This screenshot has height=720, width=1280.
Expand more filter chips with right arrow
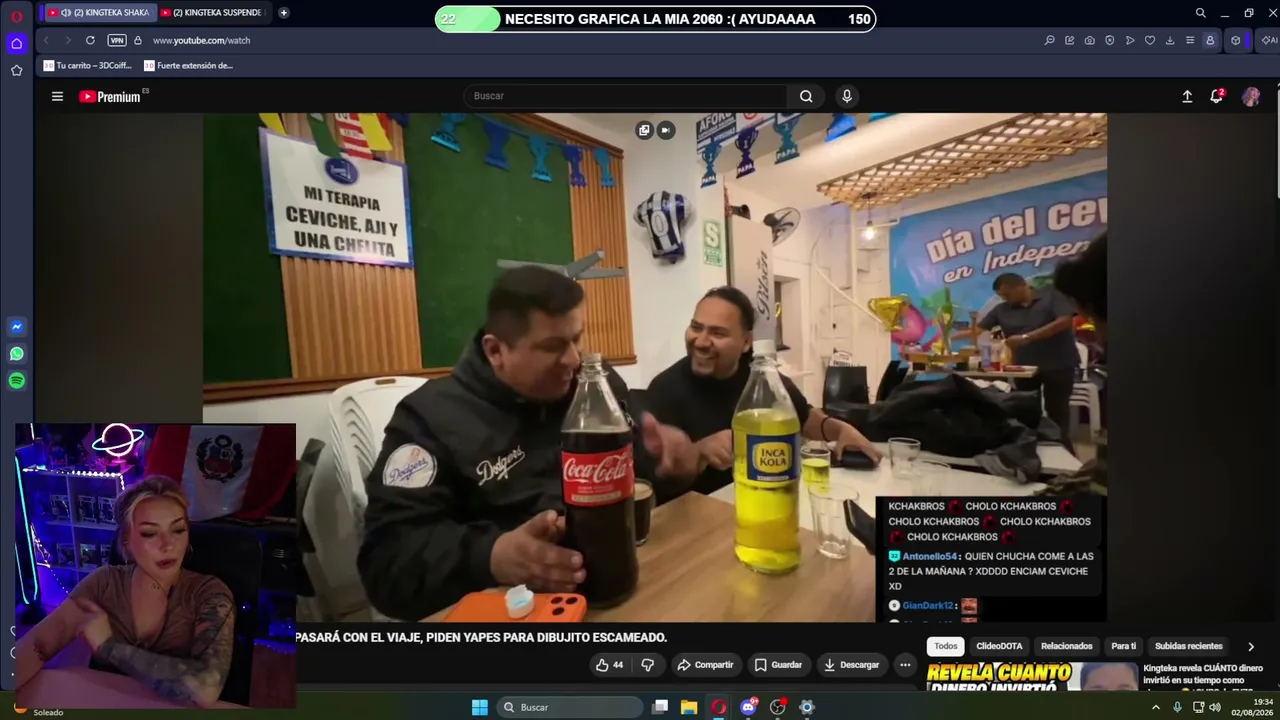[x=1250, y=647]
